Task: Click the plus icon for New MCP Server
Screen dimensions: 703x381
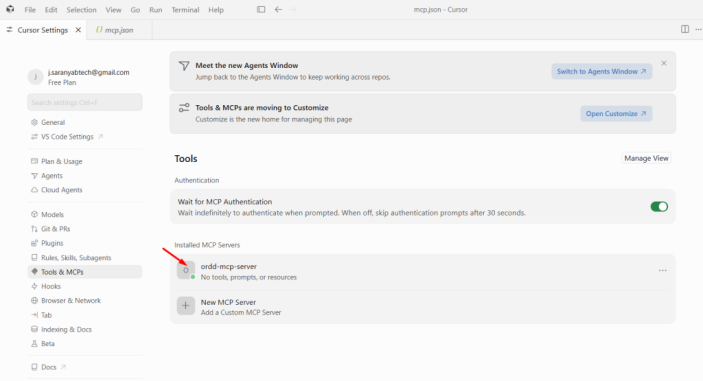Action: pos(186,306)
